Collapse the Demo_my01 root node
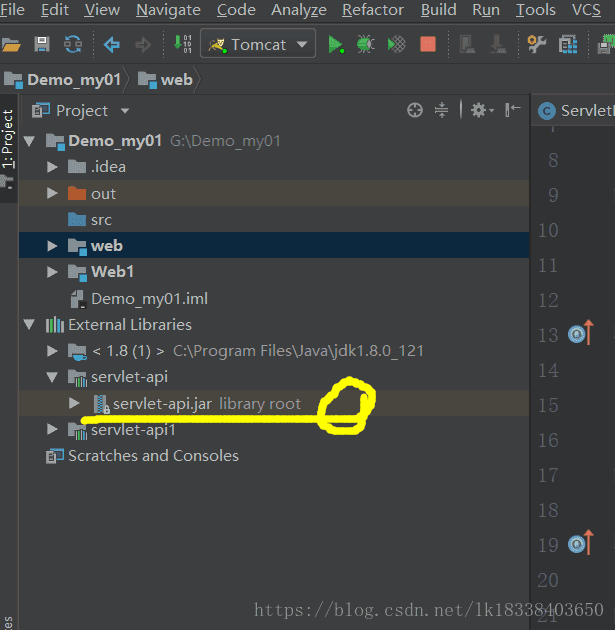Viewport: 615px width, 630px height. (29, 141)
